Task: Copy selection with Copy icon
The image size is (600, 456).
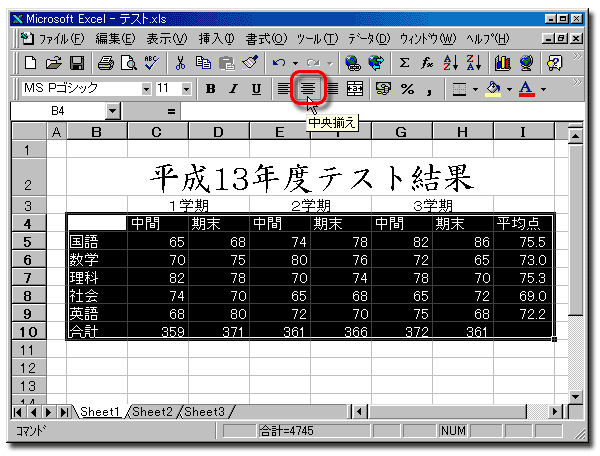Action: point(203,63)
